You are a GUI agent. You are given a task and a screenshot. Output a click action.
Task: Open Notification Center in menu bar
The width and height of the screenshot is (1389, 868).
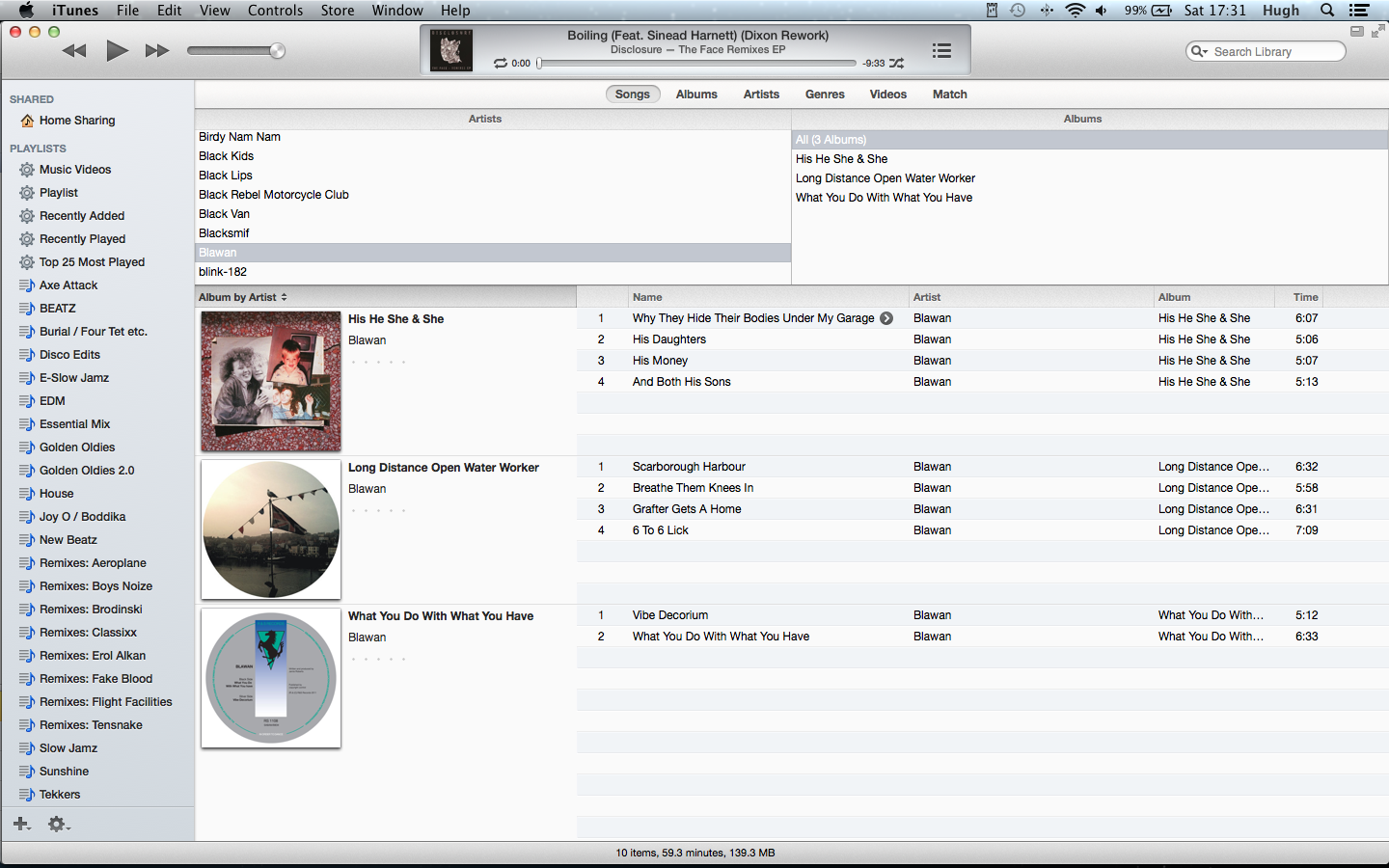[x=1359, y=11]
